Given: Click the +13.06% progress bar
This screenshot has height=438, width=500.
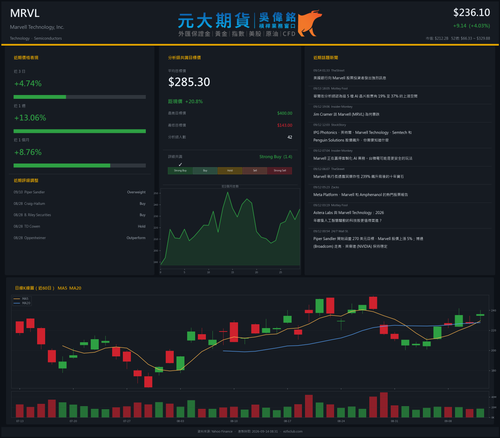Looking at the screenshot, I should point(80,131).
